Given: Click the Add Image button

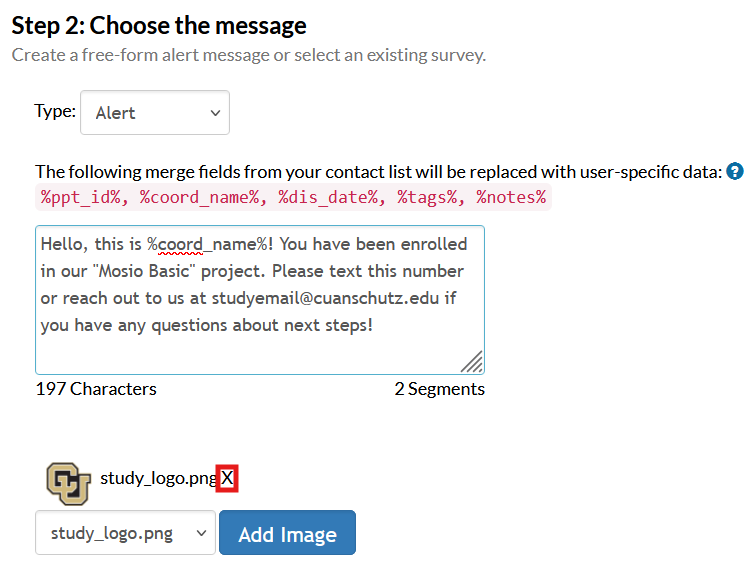Looking at the screenshot, I should click(287, 533).
